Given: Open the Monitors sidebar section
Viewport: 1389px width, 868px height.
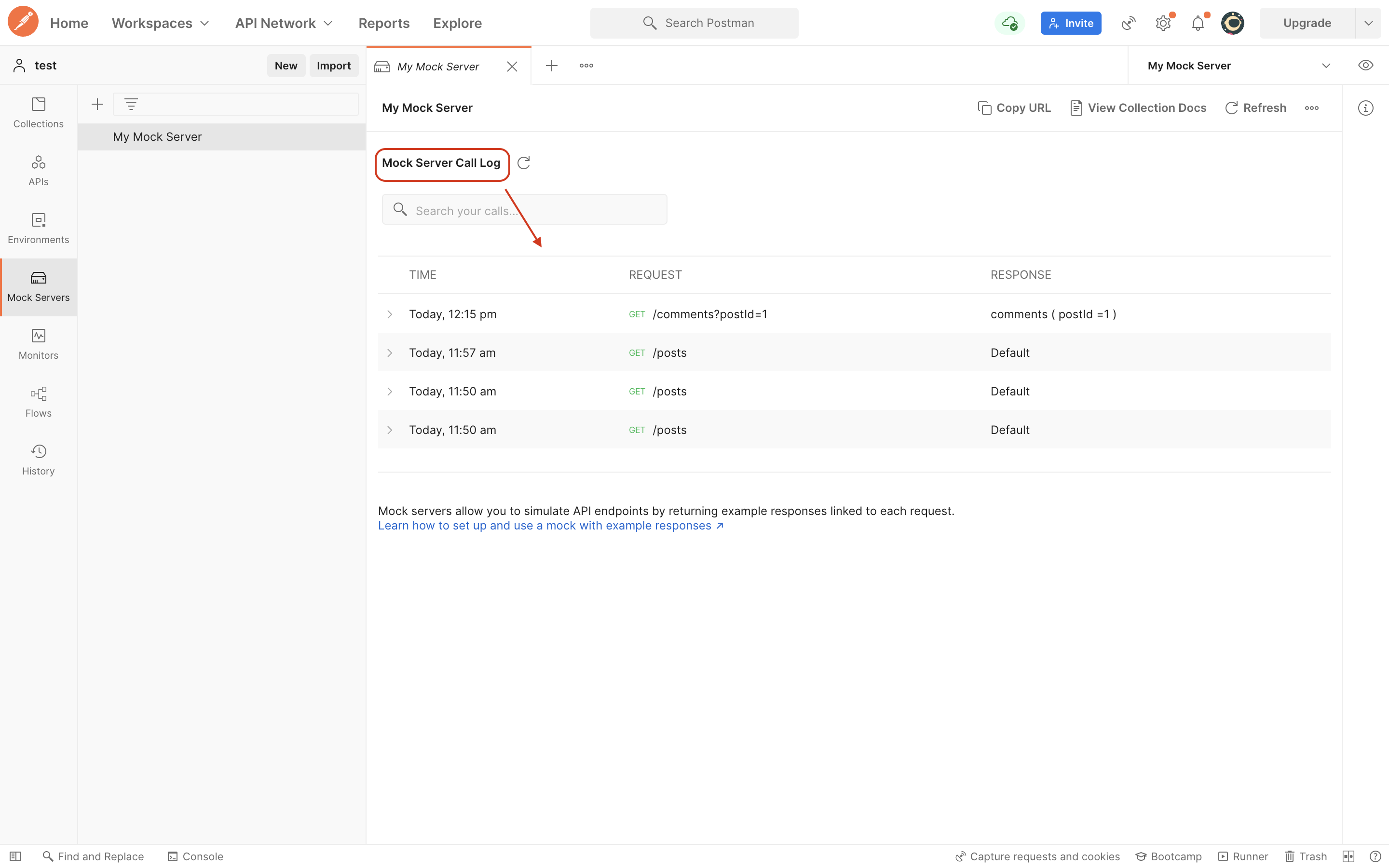Looking at the screenshot, I should click(39, 344).
